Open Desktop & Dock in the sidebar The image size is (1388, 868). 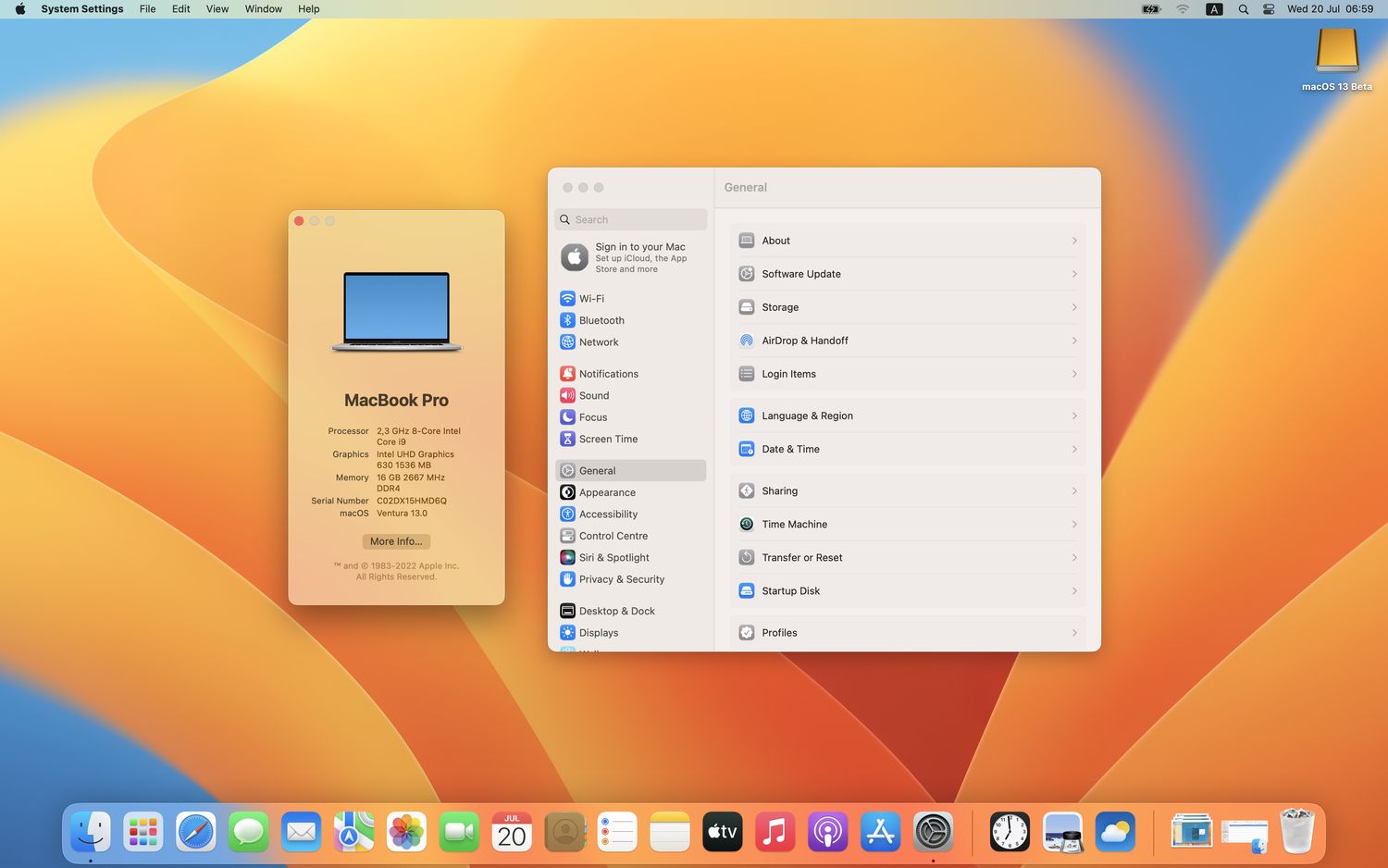tap(630, 611)
